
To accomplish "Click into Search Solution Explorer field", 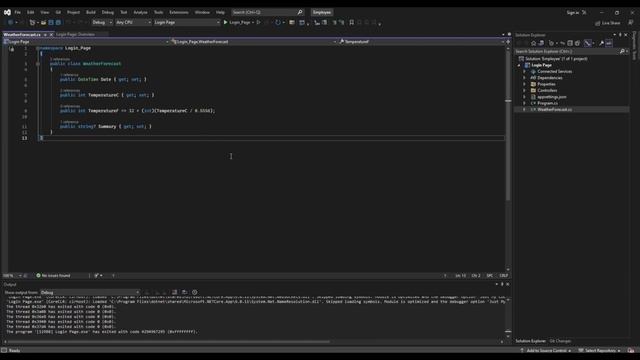I will point(567,51).
